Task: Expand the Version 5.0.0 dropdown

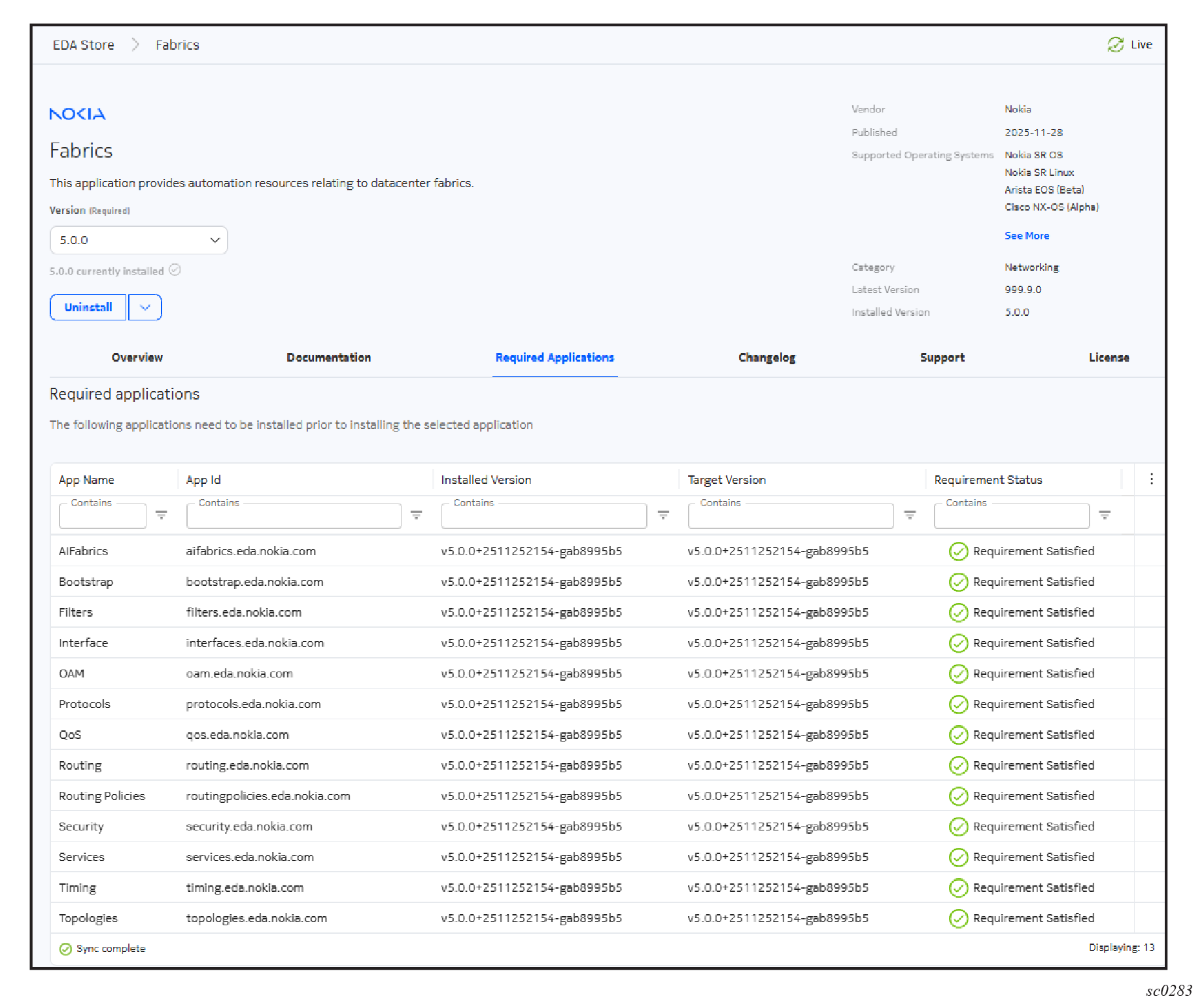Action: tap(139, 240)
